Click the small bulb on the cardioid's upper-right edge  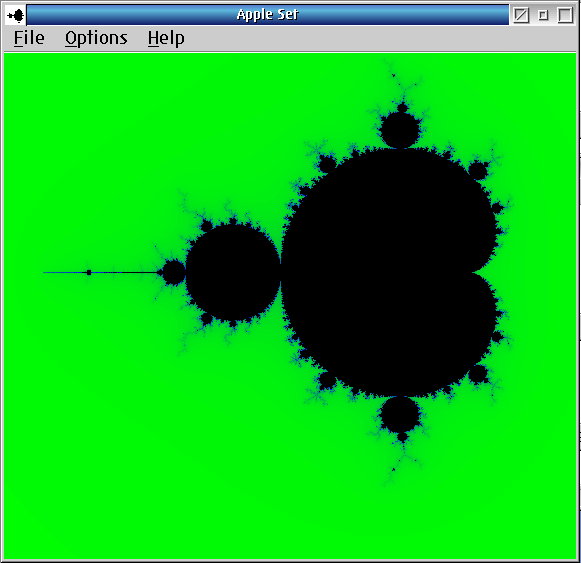477,171
